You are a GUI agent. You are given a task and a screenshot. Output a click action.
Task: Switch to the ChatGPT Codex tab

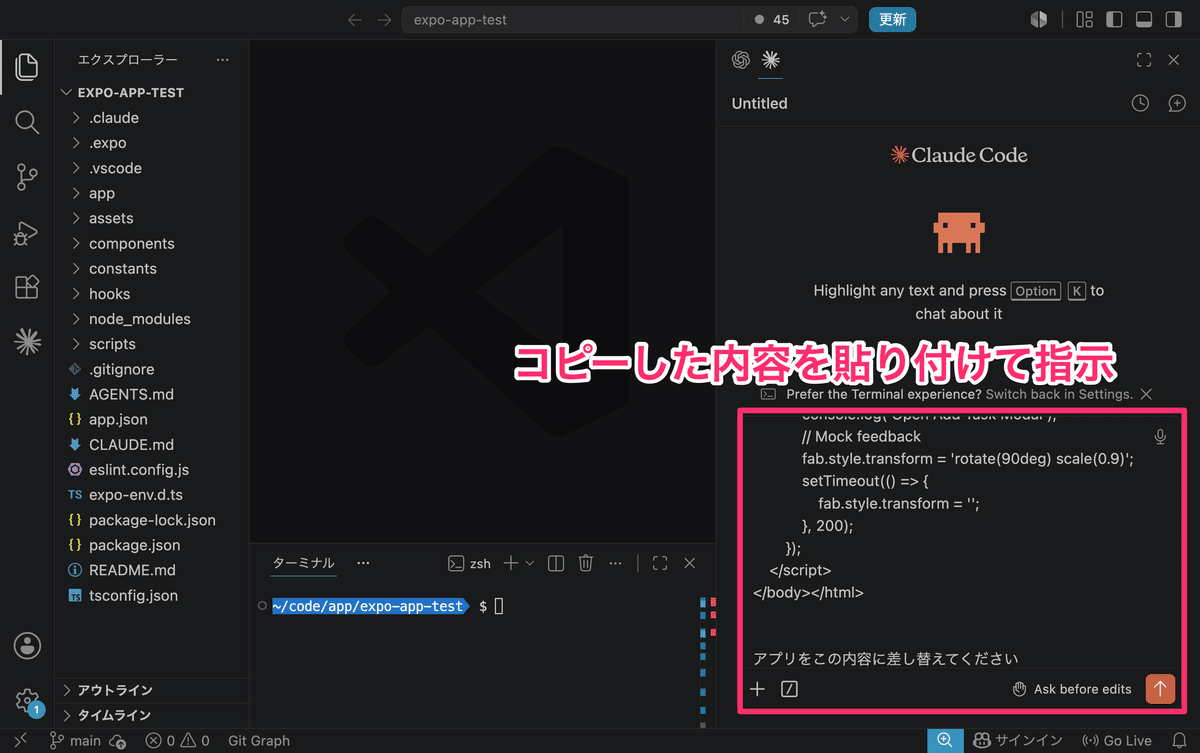pyautogui.click(x=740, y=60)
